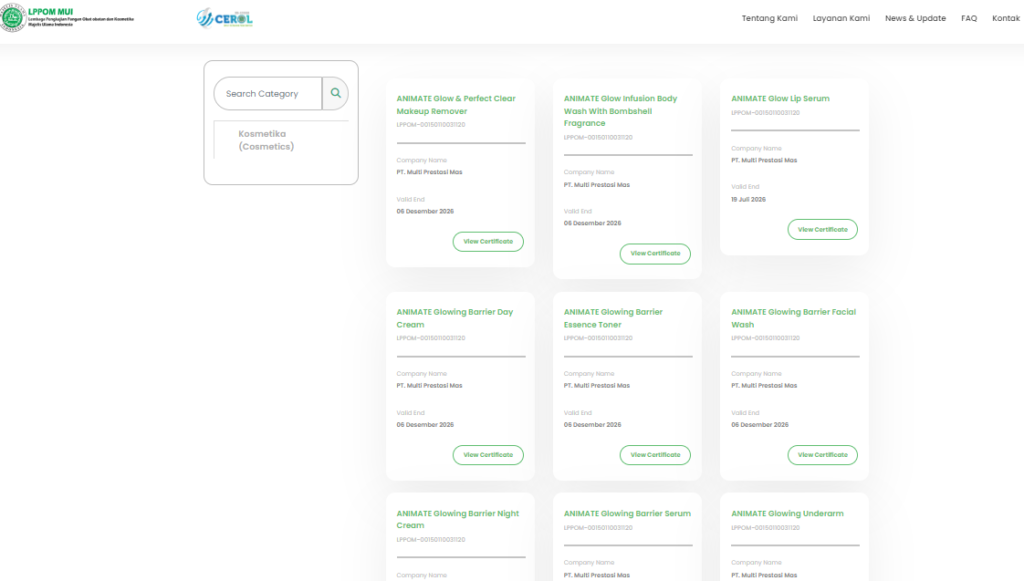
Task: Click Valid End date on Body Wash card
Action: tap(592, 223)
